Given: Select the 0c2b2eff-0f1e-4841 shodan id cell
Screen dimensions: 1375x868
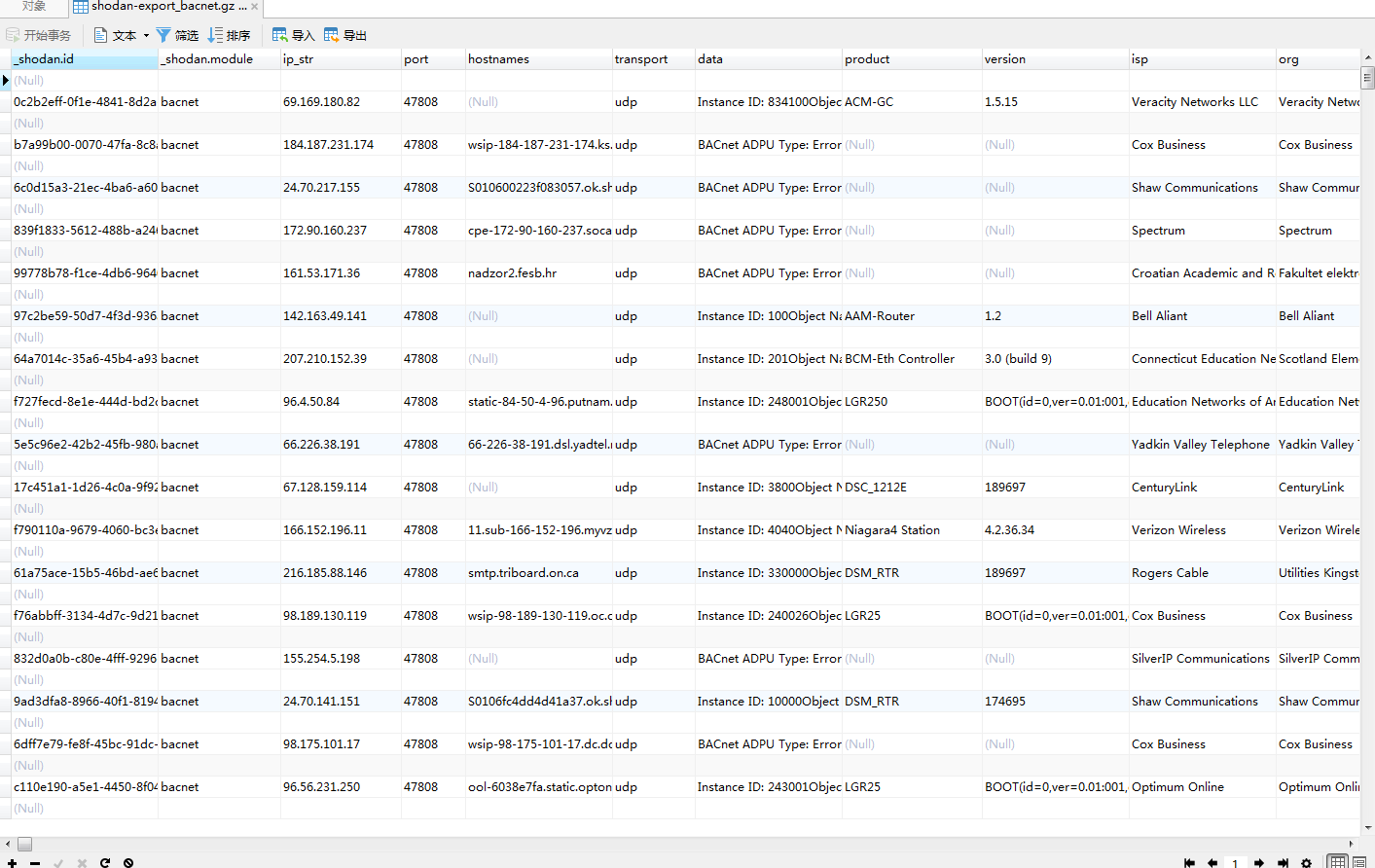Looking at the screenshot, I should point(85,102).
